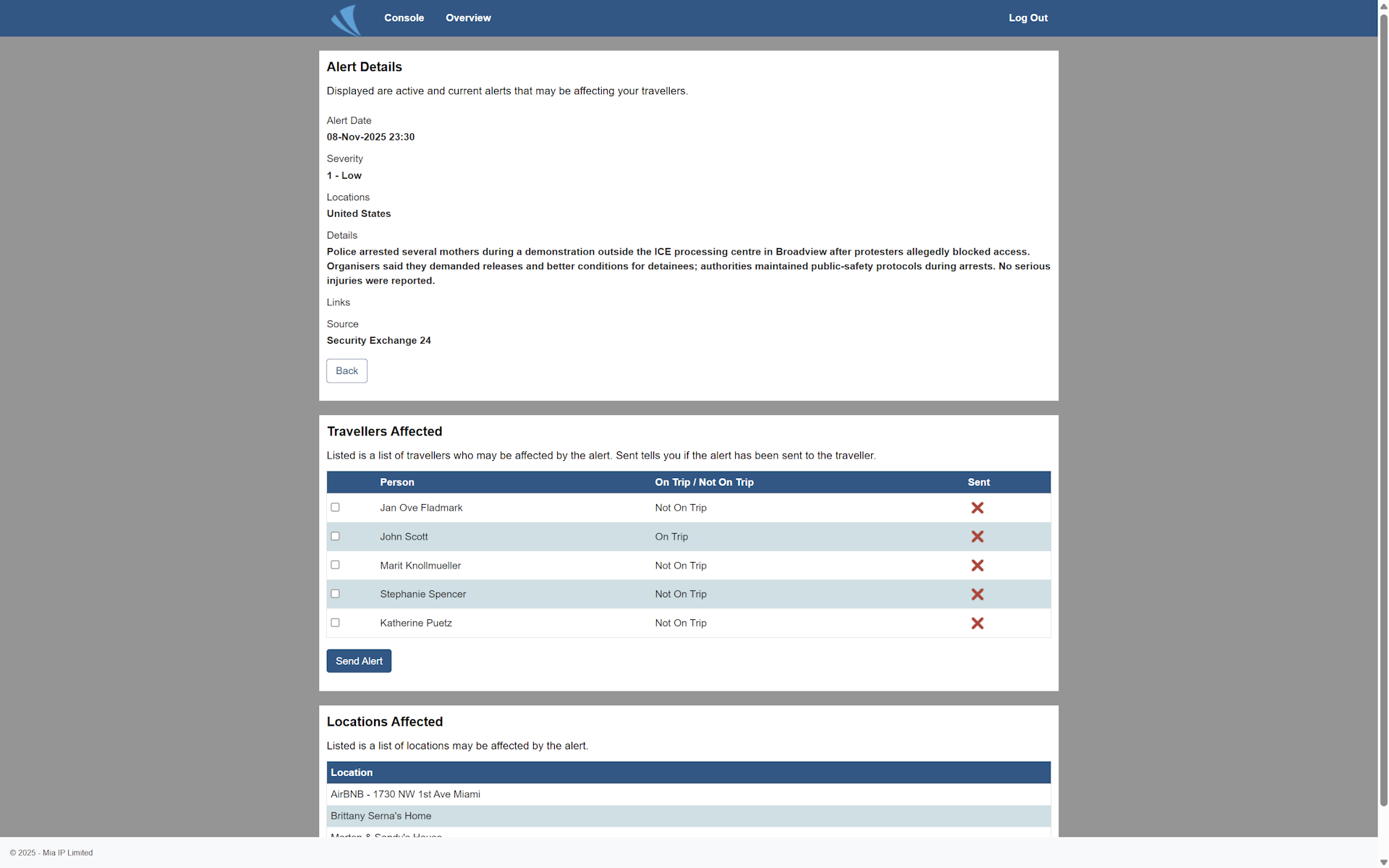
Task: Check the checkbox for Jan Ove Fladmark
Action: click(335, 507)
